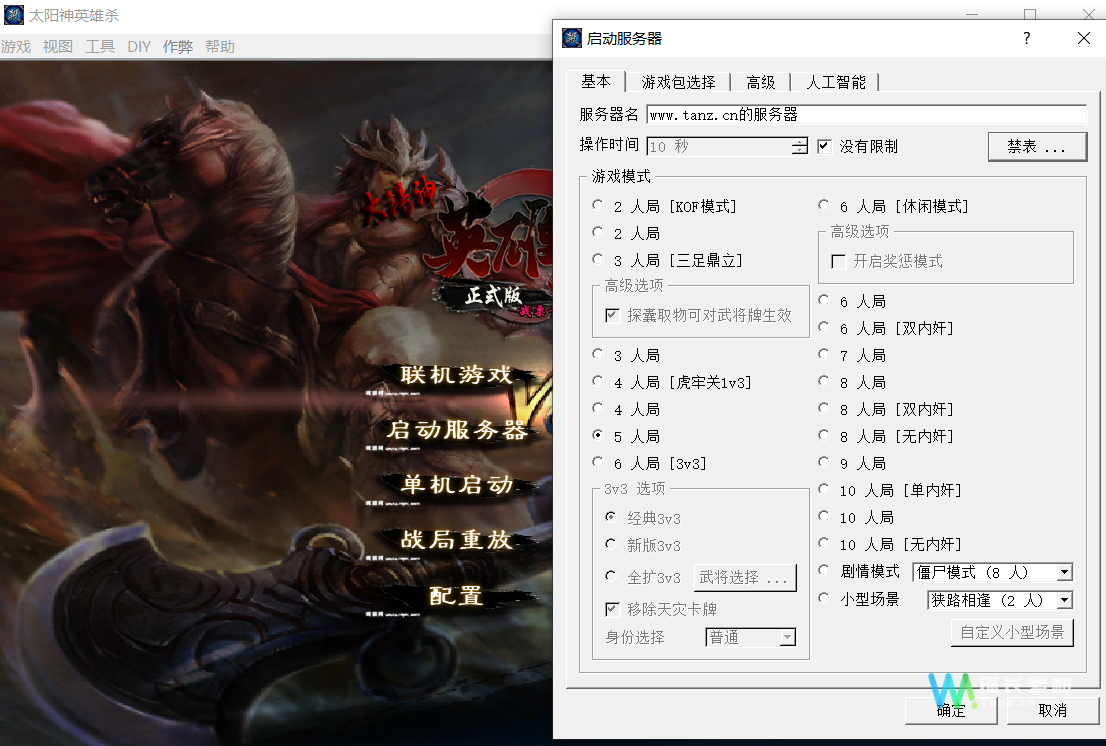The height and width of the screenshot is (746, 1106).
Task: Select the plain 3 人局 mode
Action: (x=598, y=354)
